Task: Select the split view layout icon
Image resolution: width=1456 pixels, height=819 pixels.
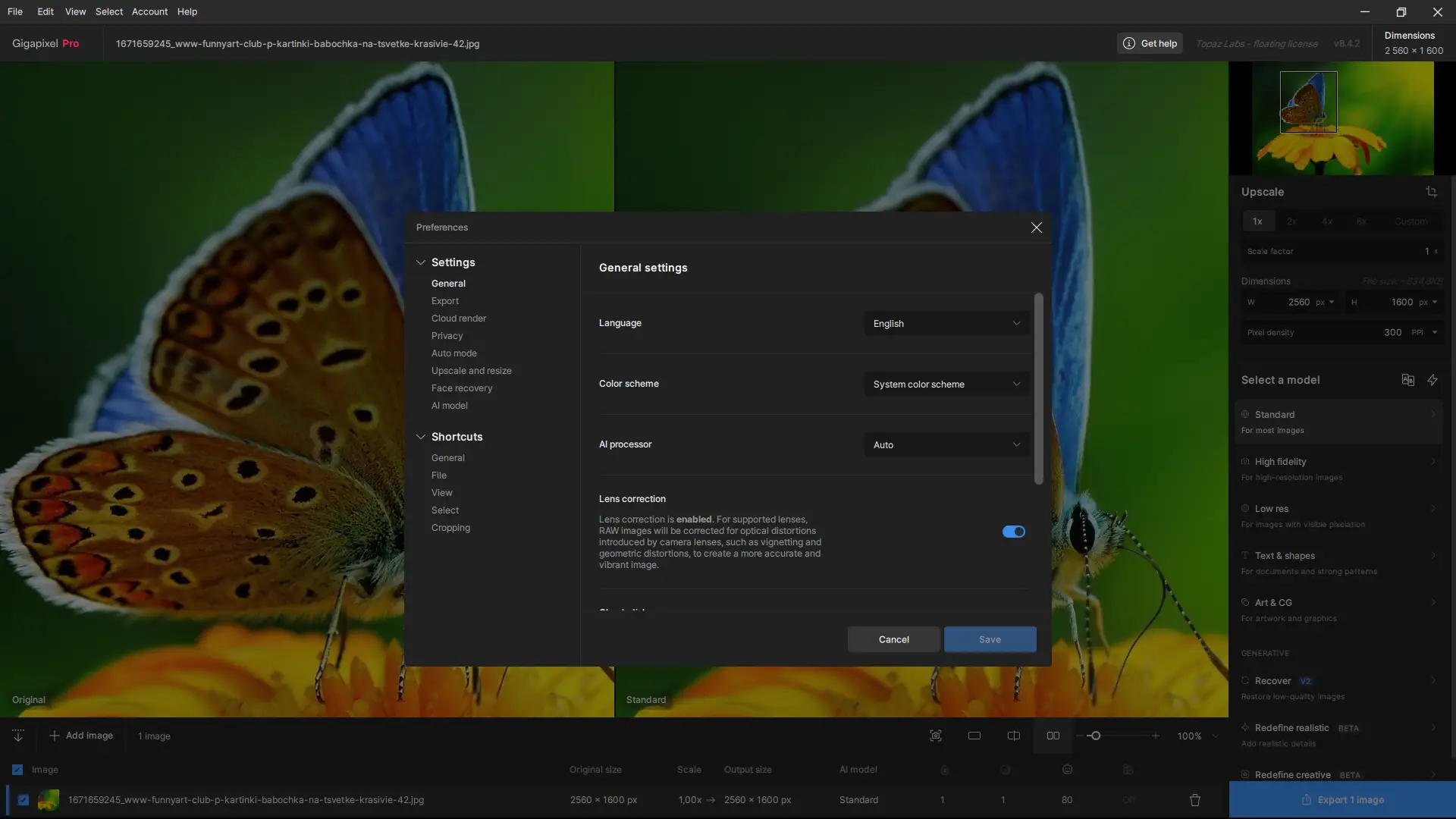Action: [x=1014, y=736]
